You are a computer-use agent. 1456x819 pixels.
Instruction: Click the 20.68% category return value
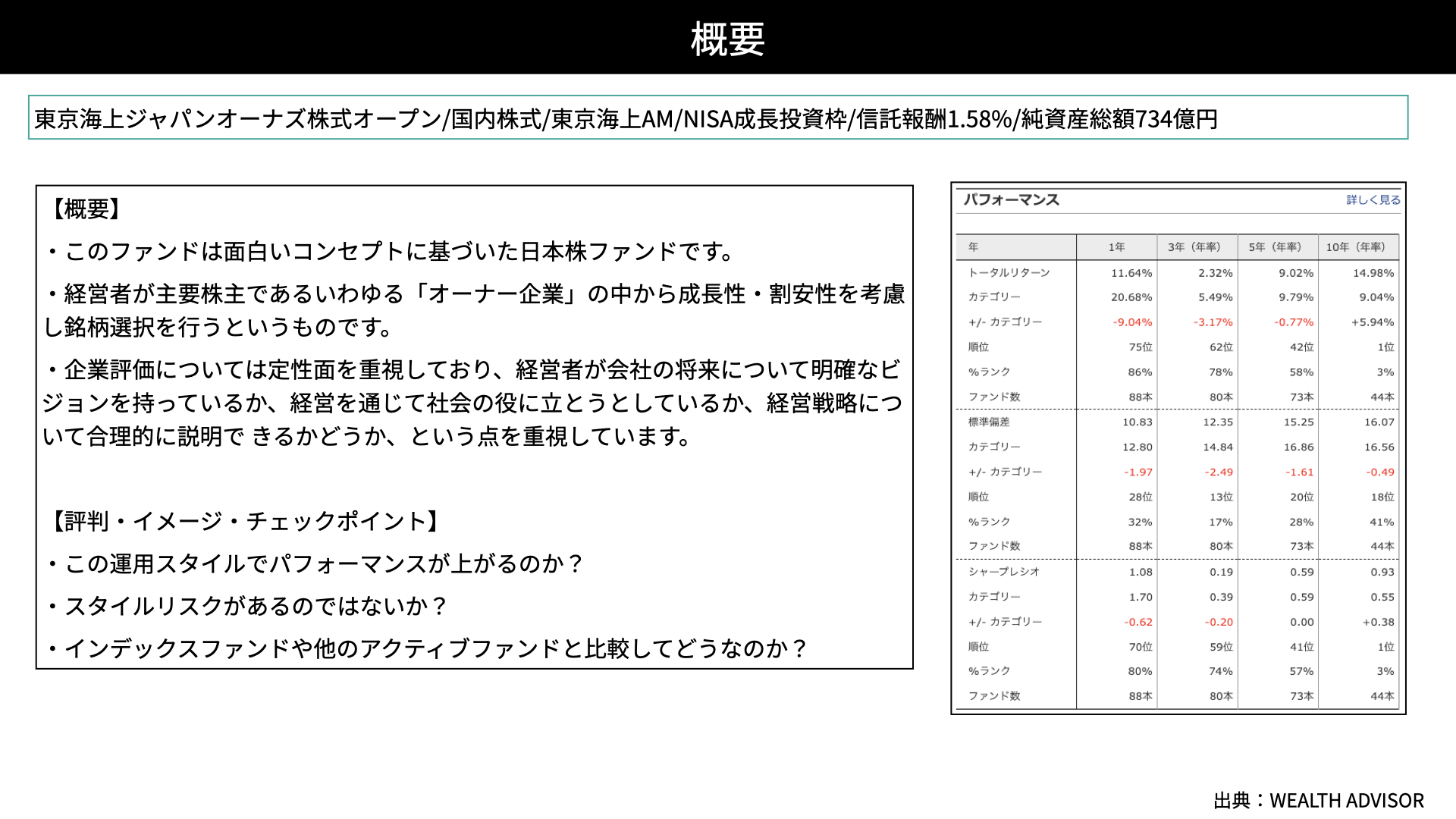coord(1131,297)
